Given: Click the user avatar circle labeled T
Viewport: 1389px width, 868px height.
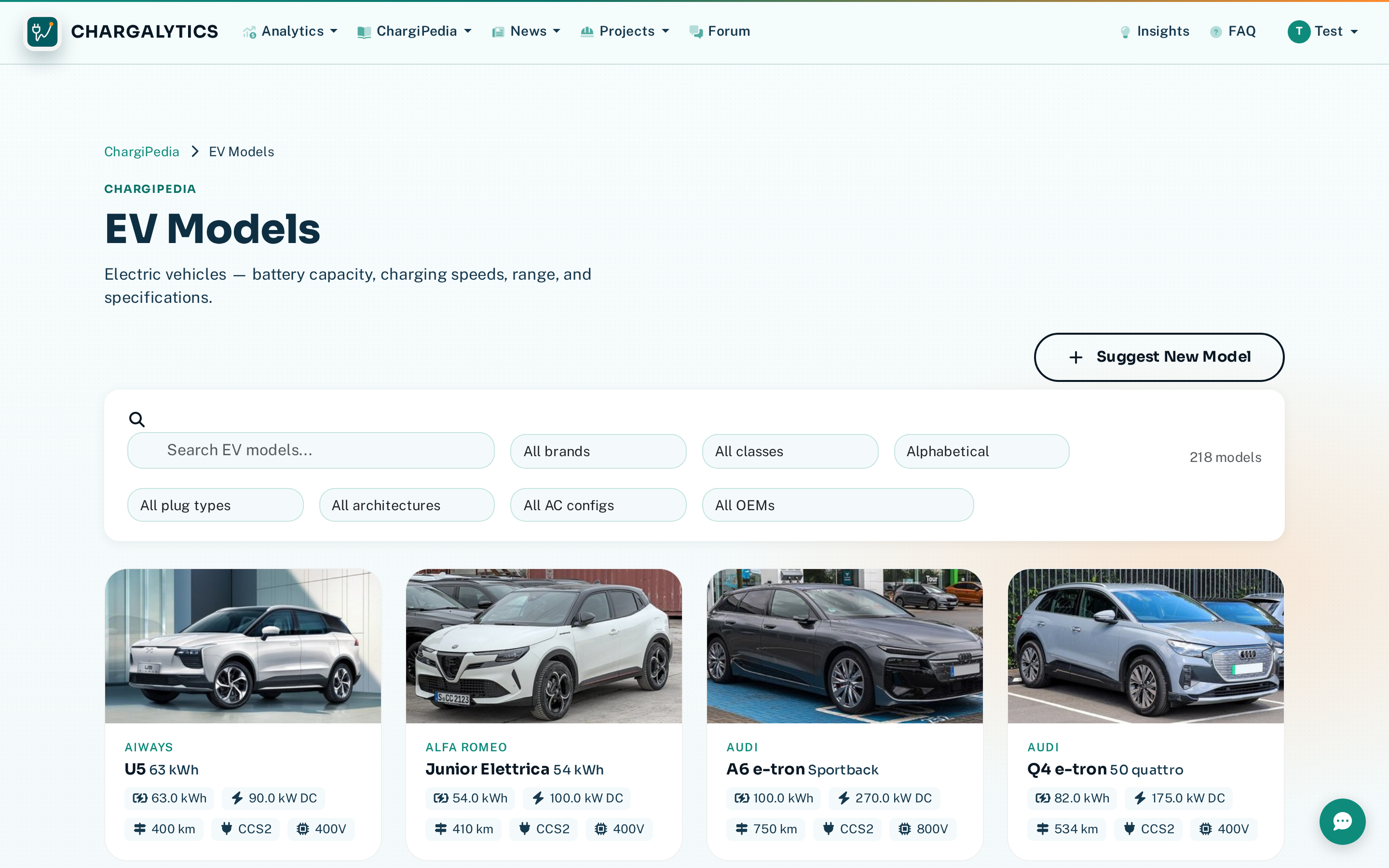Looking at the screenshot, I should click(x=1299, y=31).
